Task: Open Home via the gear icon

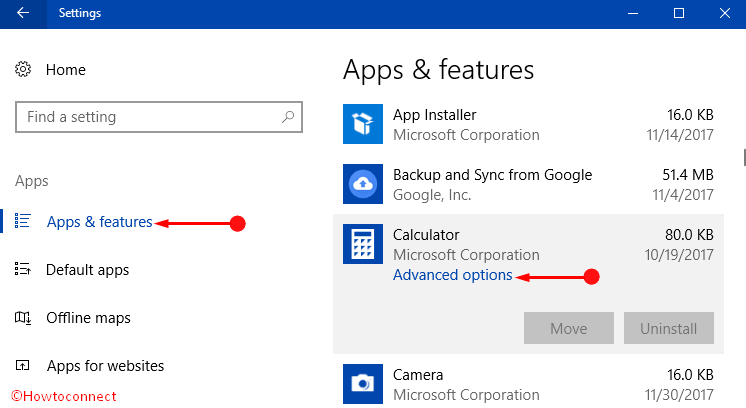Action: tap(23, 69)
